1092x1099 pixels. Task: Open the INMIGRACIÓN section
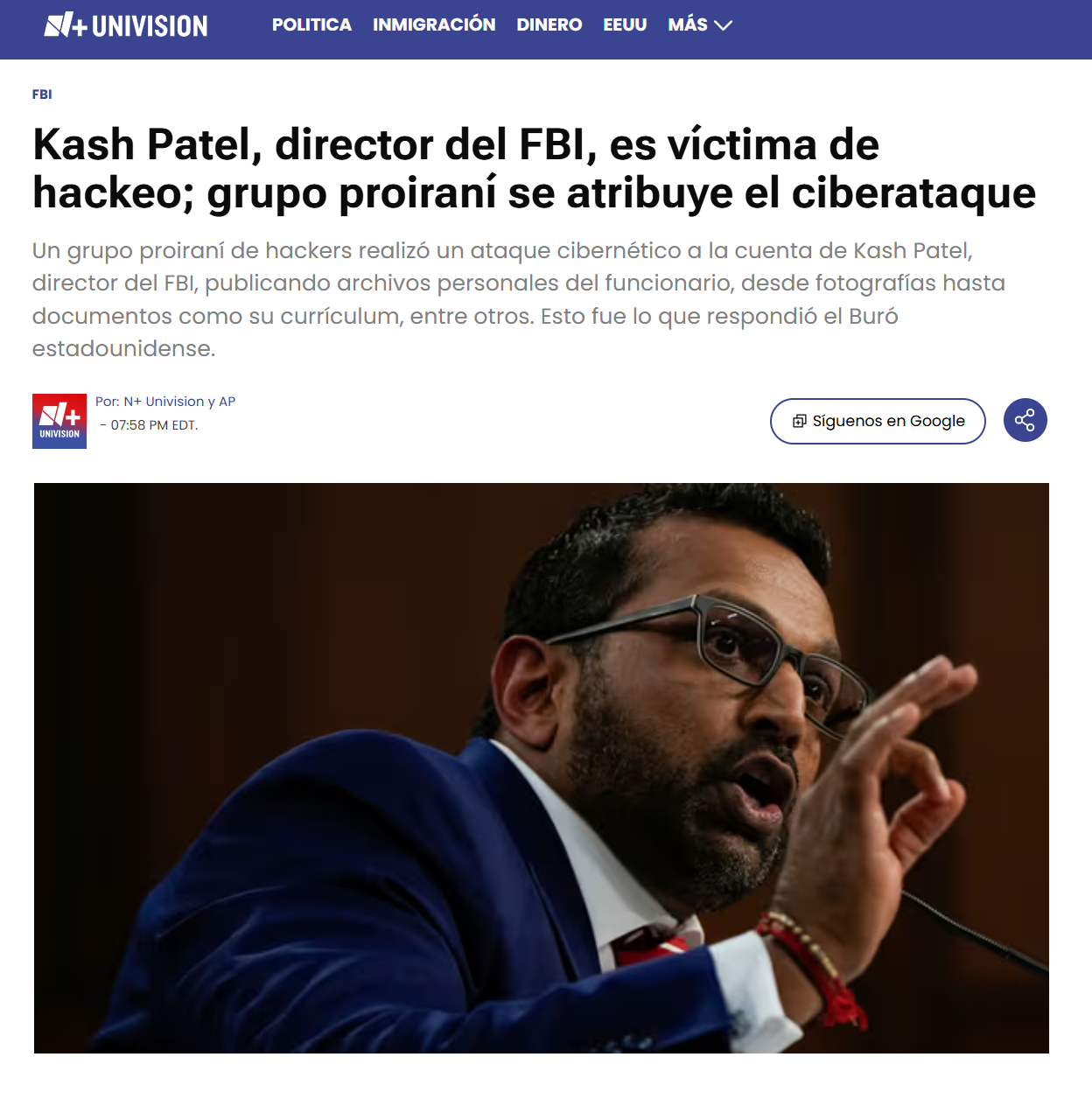pyautogui.click(x=434, y=24)
